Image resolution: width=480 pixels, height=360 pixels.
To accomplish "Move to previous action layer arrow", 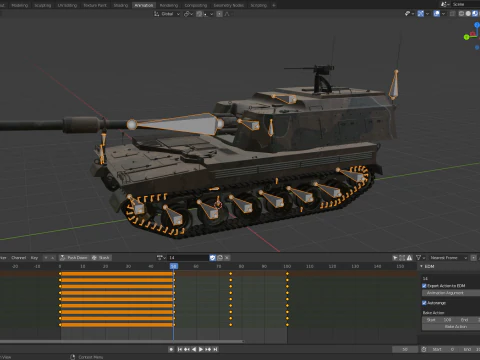I will (x=46, y=258).
